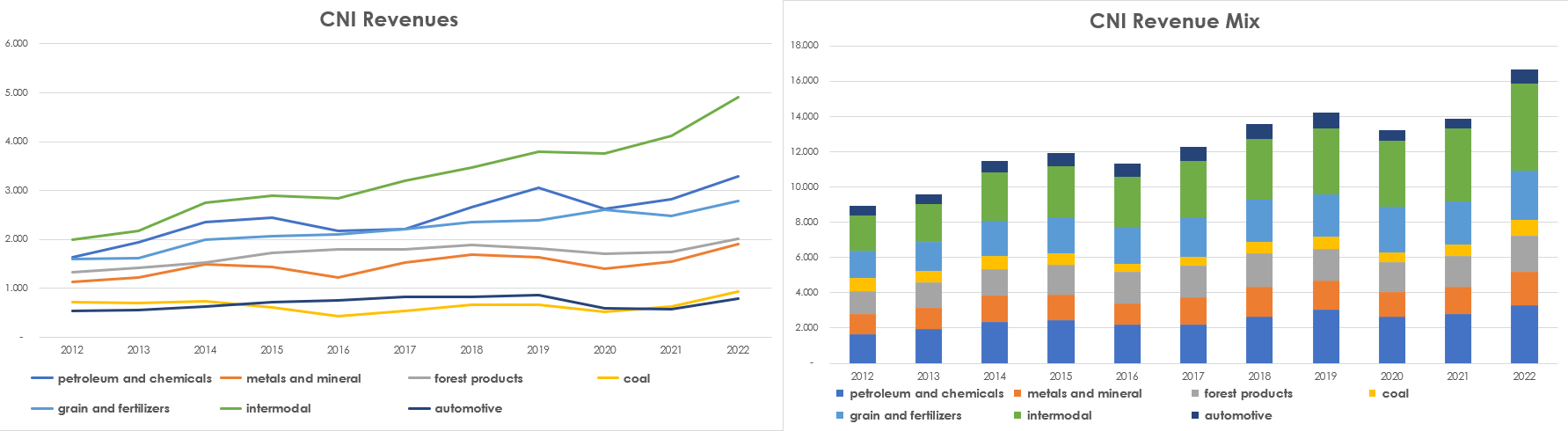This screenshot has height=431, width=1568.
Task: Select dark automotive top segment of the 2018 bar
Action: (1259, 131)
